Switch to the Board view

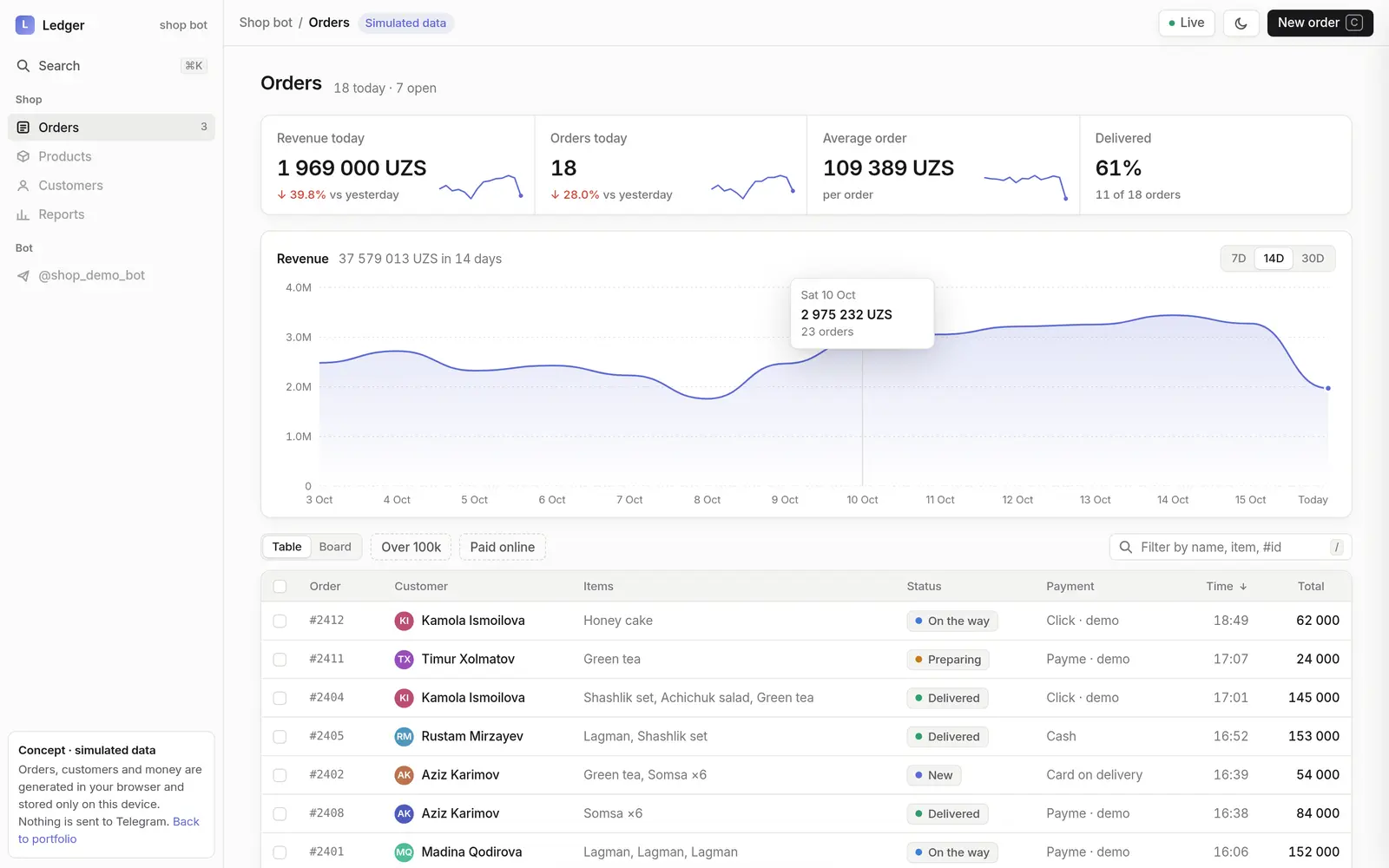pos(335,547)
